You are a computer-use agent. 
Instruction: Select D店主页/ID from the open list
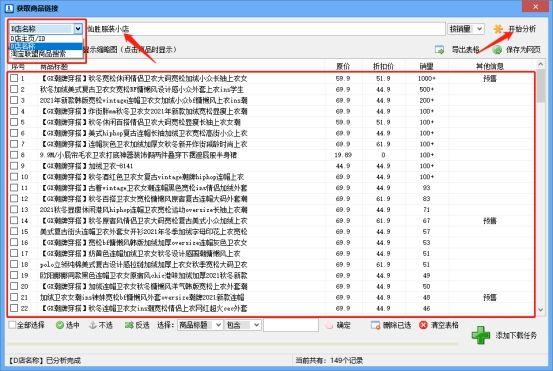coord(46,38)
